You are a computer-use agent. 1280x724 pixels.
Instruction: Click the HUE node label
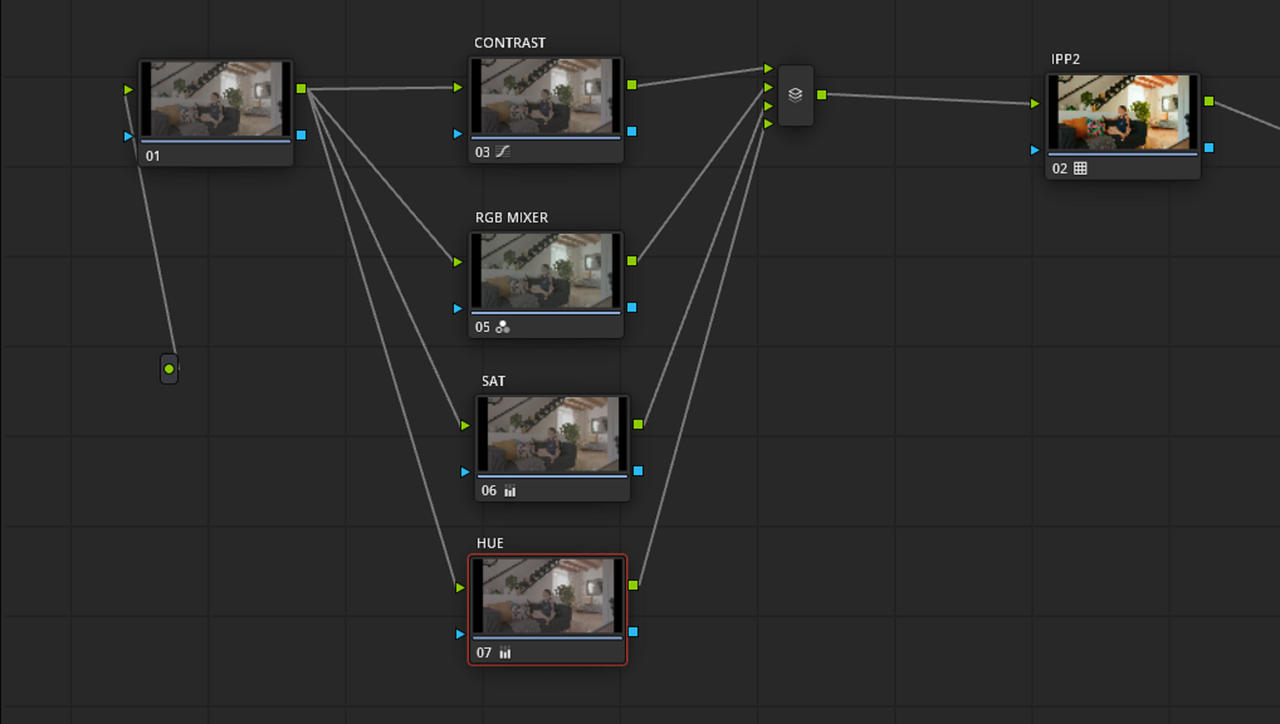(490, 544)
